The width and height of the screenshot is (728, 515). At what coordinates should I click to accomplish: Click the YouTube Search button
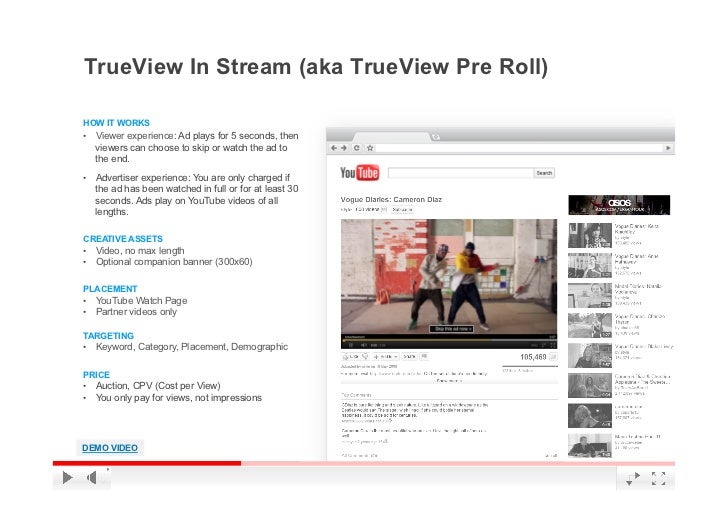[x=544, y=173]
